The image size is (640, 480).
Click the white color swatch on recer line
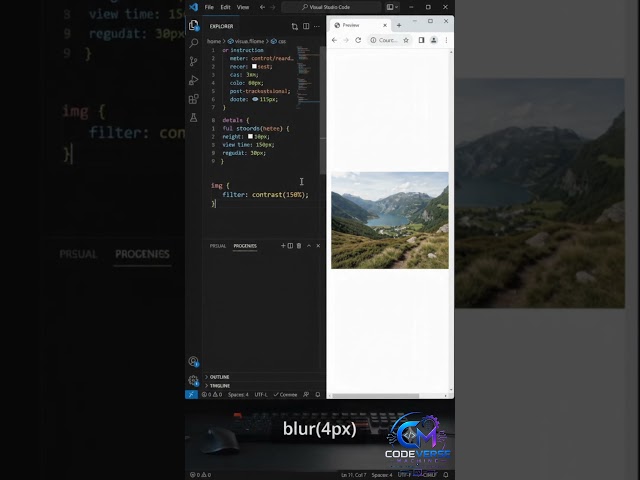pyautogui.click(x=254, y=66)
